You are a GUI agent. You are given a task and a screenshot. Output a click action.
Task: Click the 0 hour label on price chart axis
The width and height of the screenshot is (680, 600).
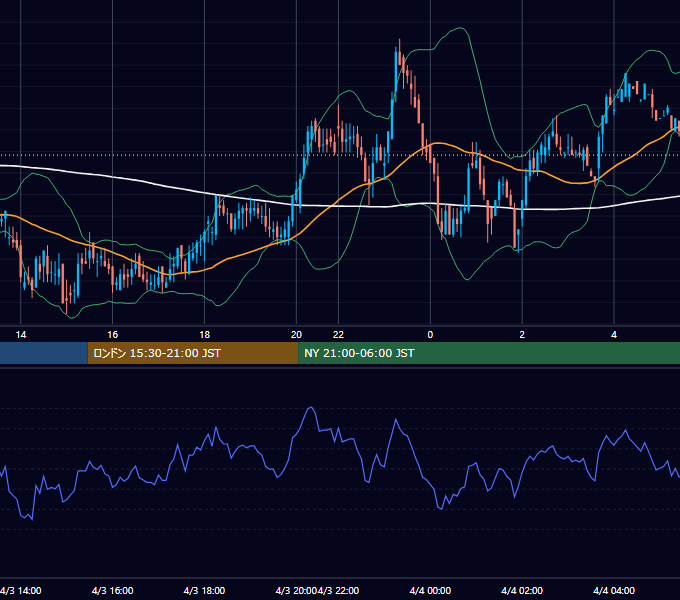point(430,335)
